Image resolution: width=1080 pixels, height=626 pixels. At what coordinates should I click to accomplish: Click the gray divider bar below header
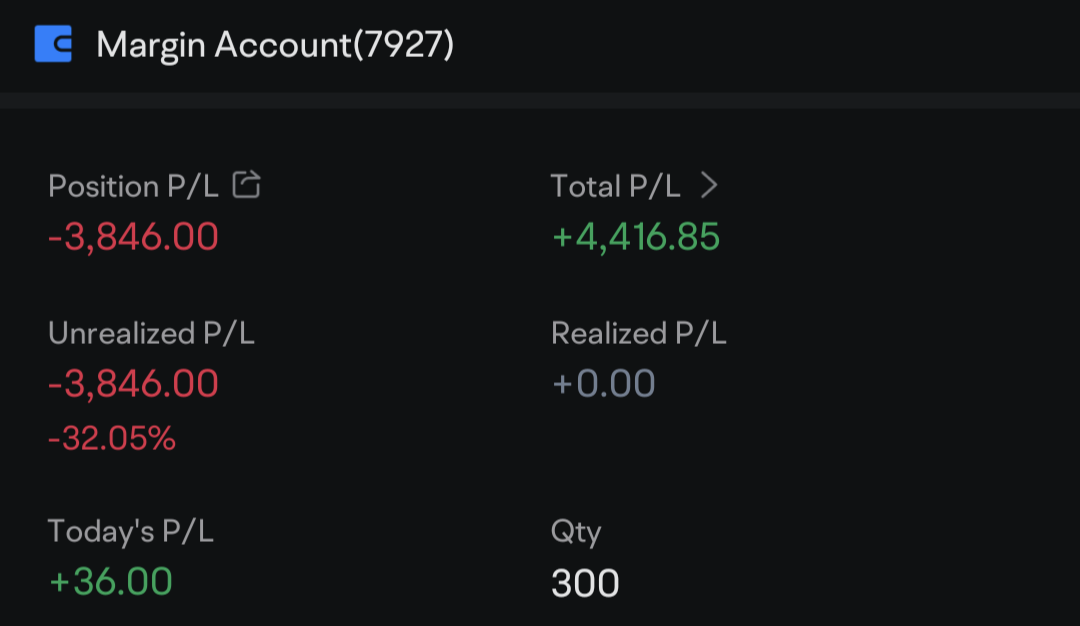[x=540, y=100]
